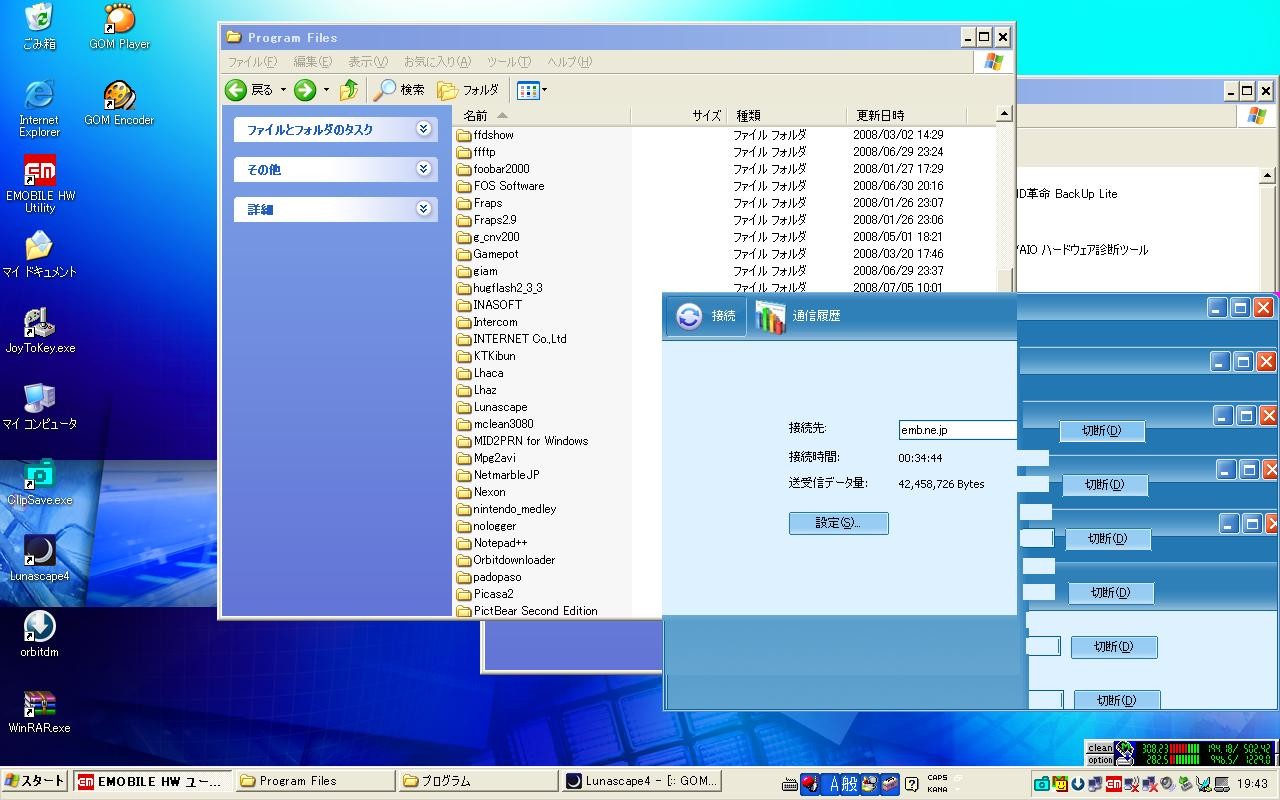Open the ヘルプ(H) menu
The width and height of the screenshot is (1280, 800).
[569, 62]
